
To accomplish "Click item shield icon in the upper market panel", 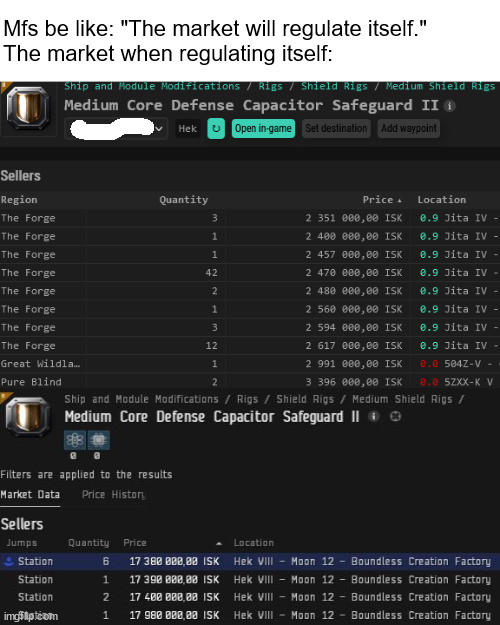I will click(x=28, y=108).
